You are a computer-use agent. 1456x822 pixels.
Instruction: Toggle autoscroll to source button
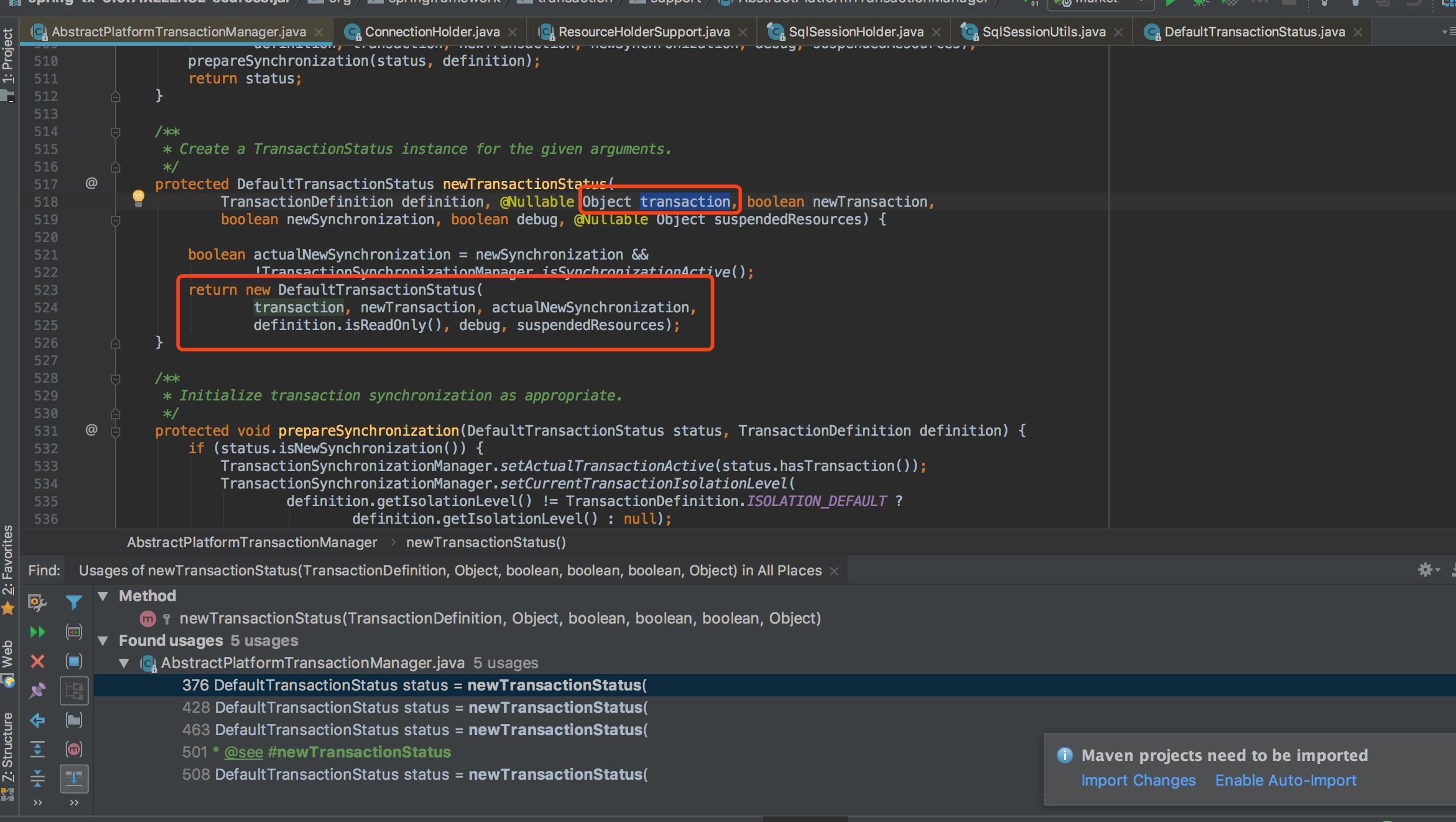tap(73, 779)
